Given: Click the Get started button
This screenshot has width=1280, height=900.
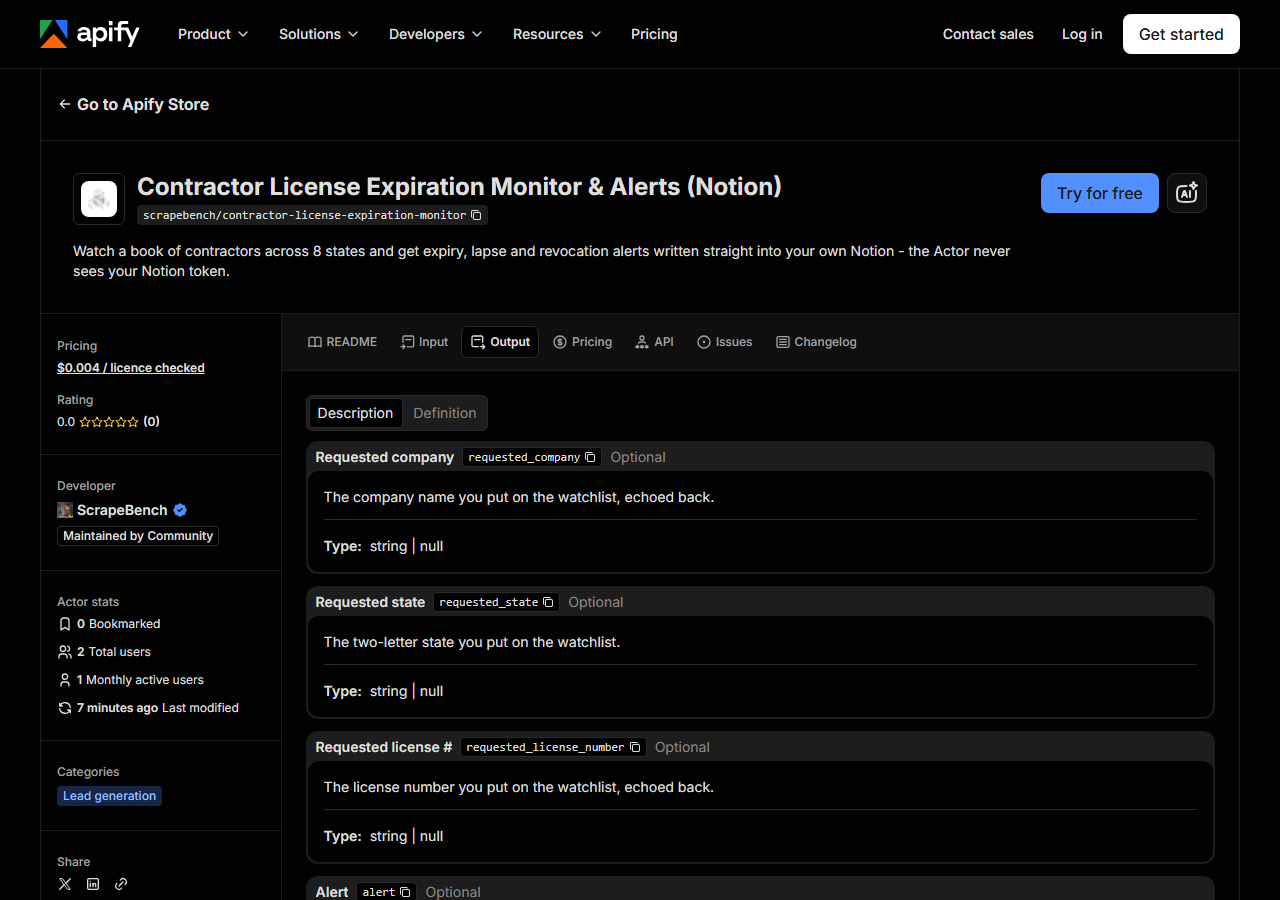Looking at the screenshot, I should [x=1181, y=34].
